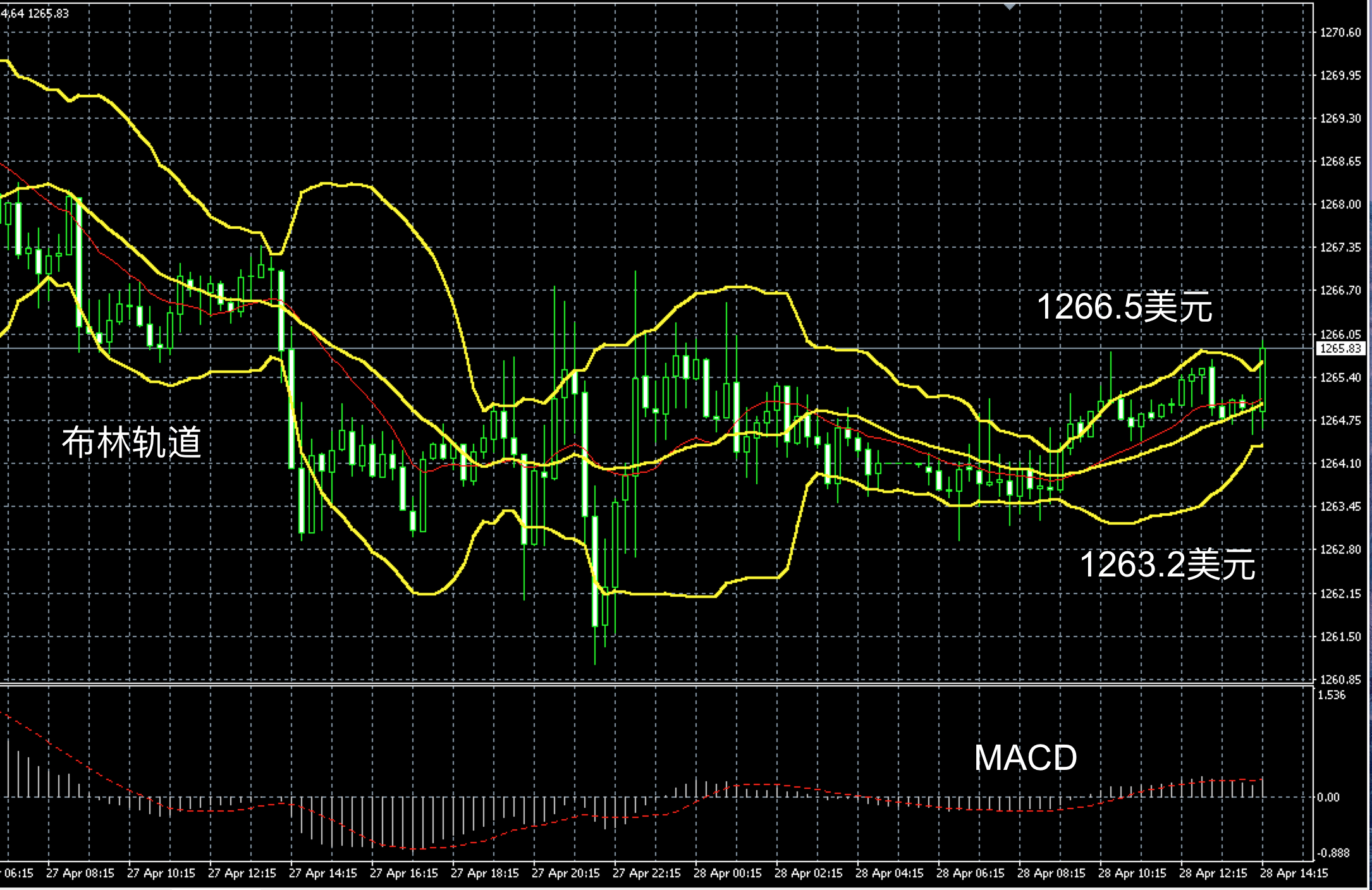Click the 1268.00 price axis label

click(x=1340, y=205)
